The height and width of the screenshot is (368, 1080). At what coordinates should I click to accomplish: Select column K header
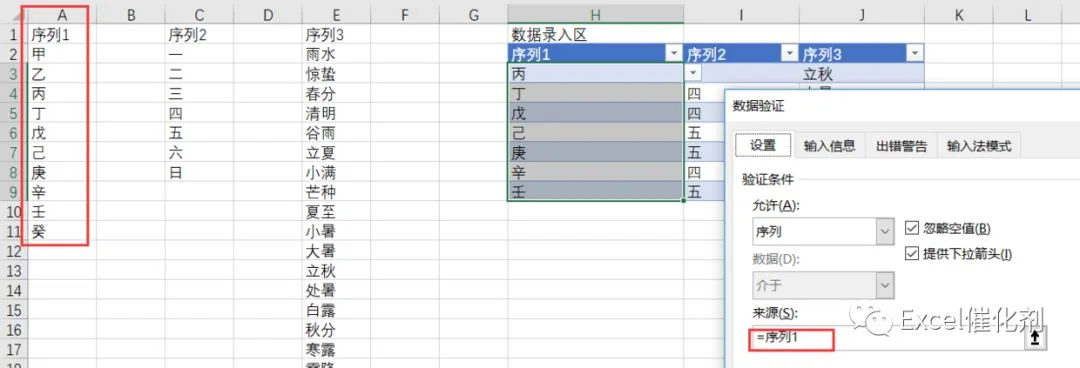pos(959,14)
